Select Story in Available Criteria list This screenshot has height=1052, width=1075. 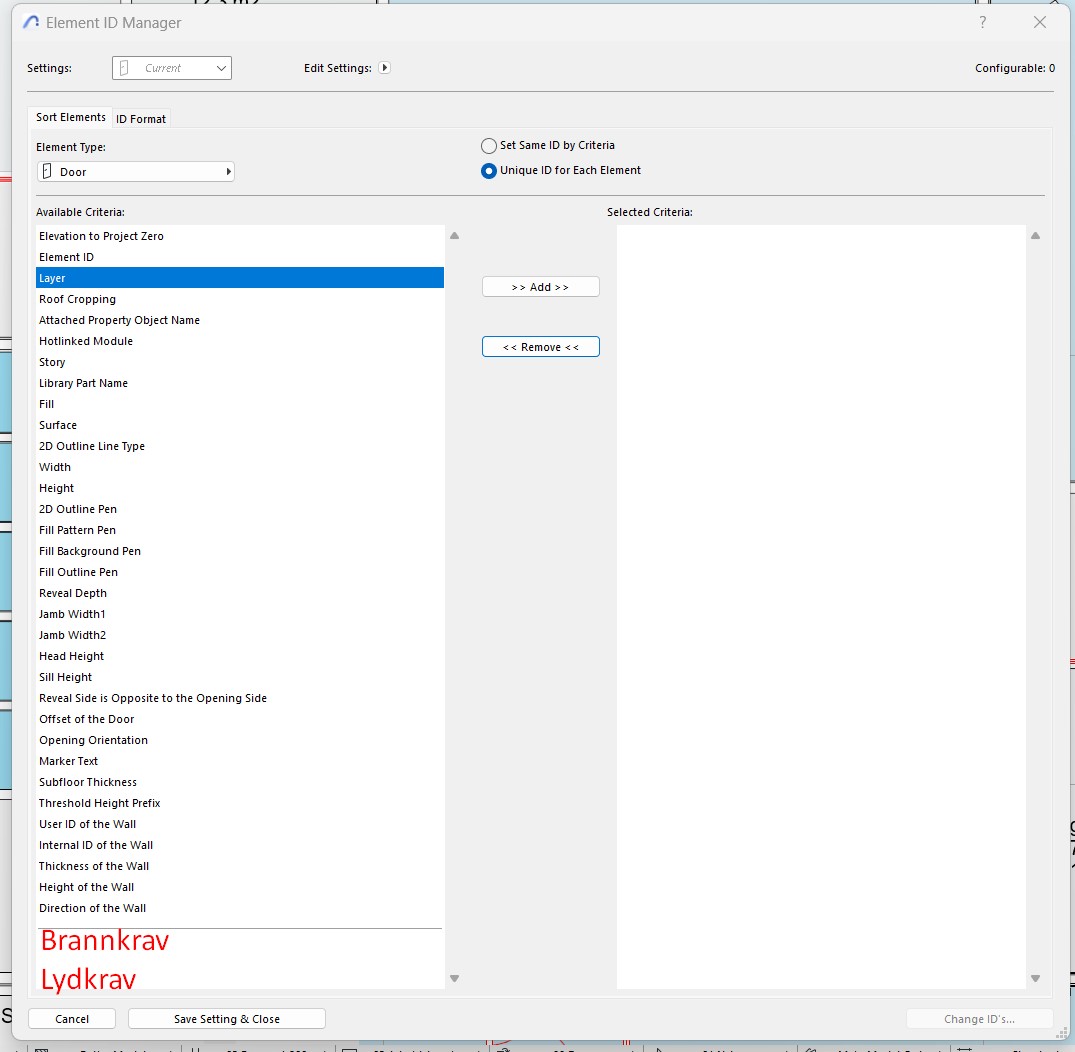coord(52,362)
